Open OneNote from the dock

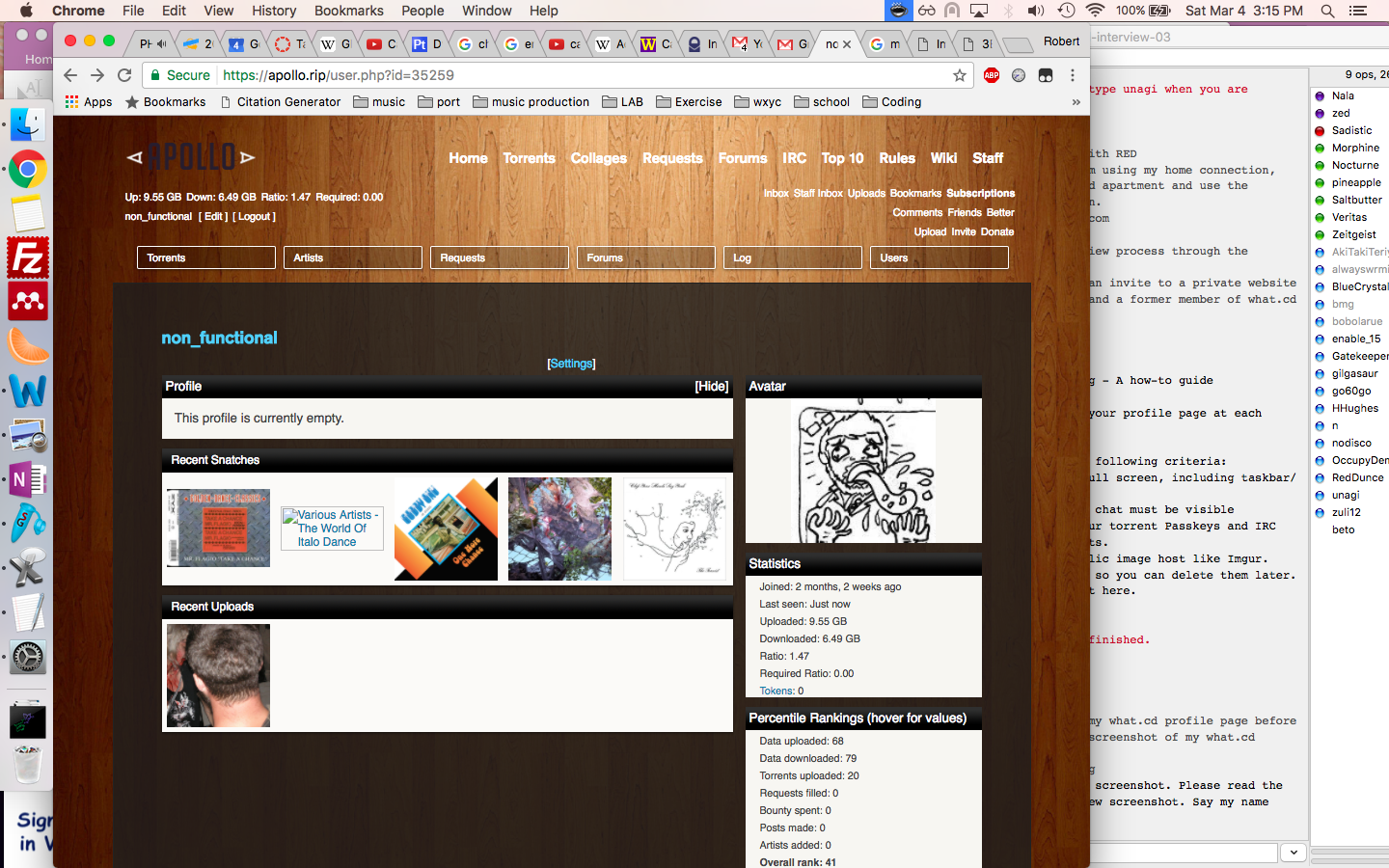click(27, 479)
